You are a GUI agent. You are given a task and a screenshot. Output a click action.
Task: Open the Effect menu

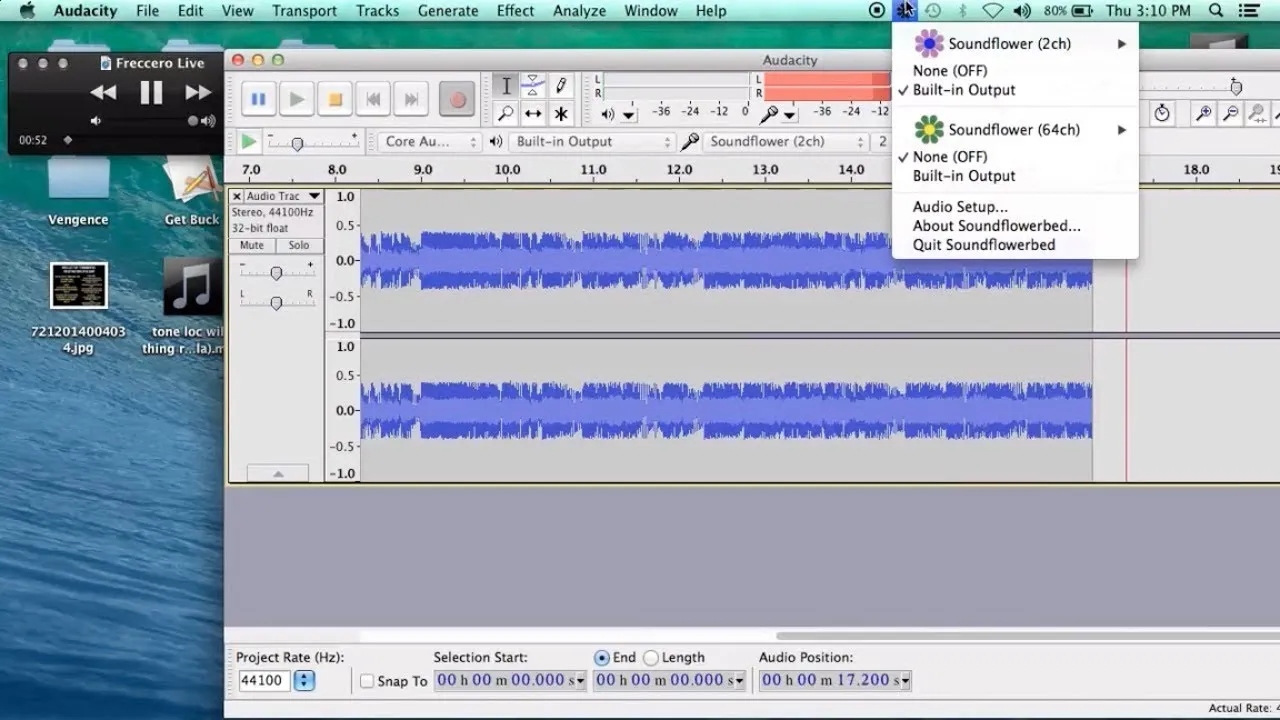coord(515,11)
